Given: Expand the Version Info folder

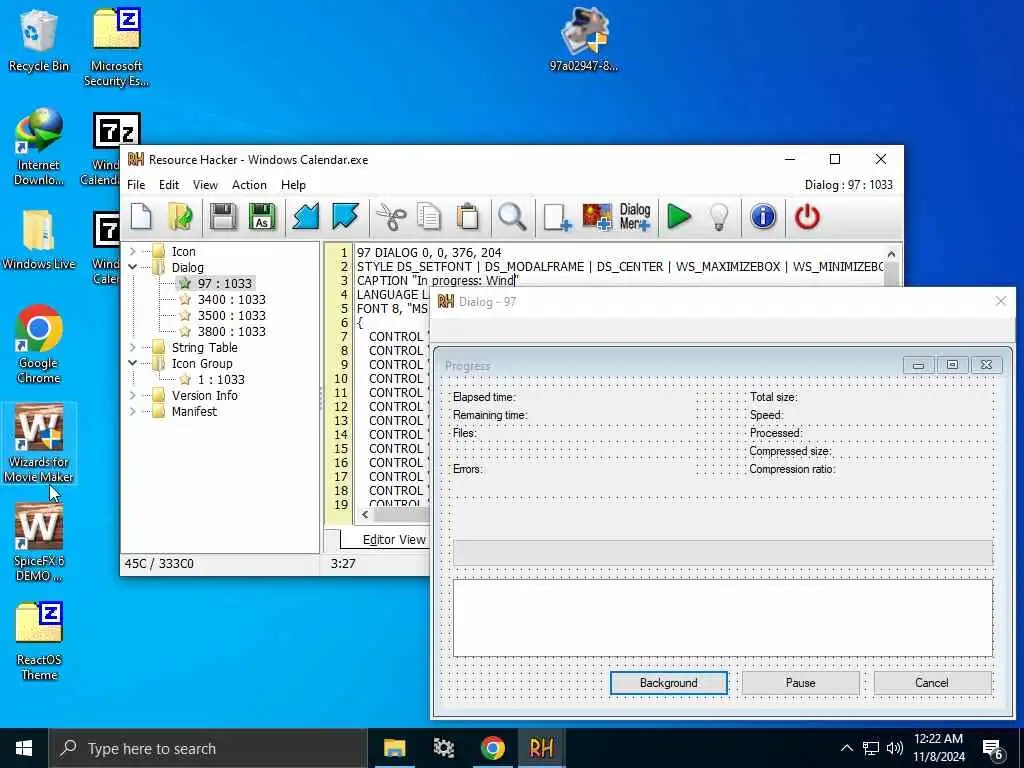Looking at the screenshot, I should [x=133, y=396].
